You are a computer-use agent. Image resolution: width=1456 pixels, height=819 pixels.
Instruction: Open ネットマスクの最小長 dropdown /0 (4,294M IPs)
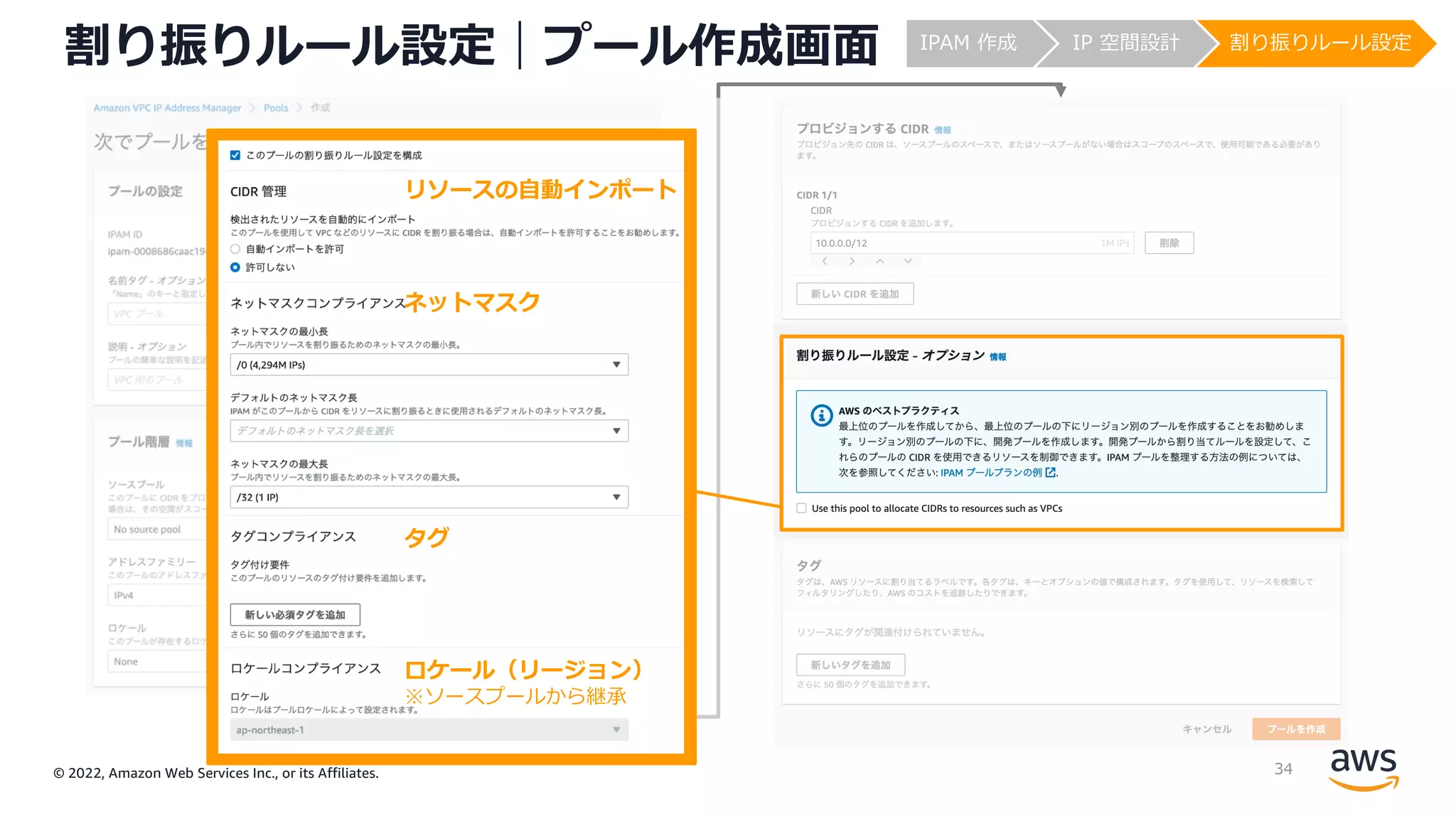coord(429,365)
